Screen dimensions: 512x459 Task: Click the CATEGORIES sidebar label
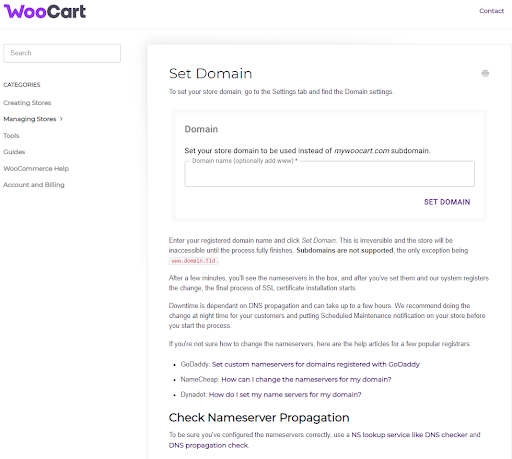point(22,85)
